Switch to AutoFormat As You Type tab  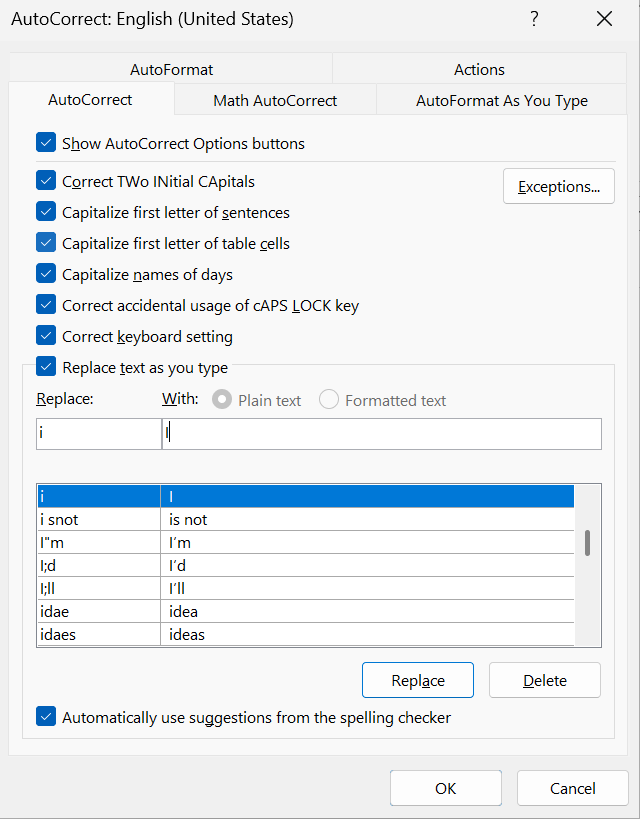500,100
